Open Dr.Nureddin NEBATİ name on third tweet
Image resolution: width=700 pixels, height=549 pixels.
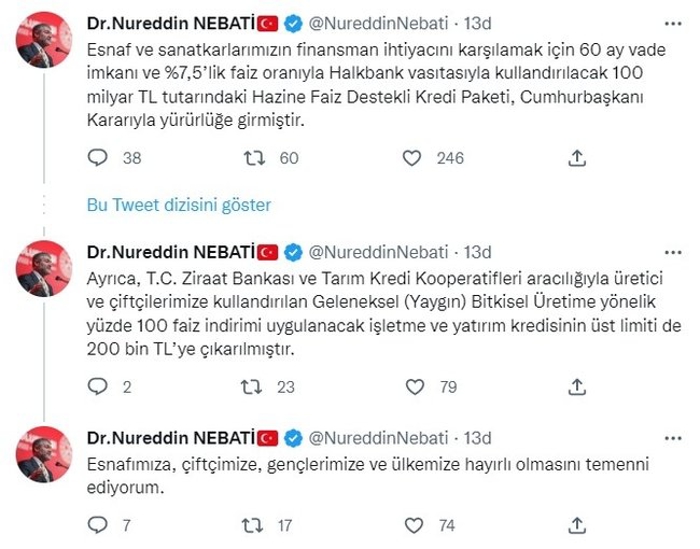171,438
